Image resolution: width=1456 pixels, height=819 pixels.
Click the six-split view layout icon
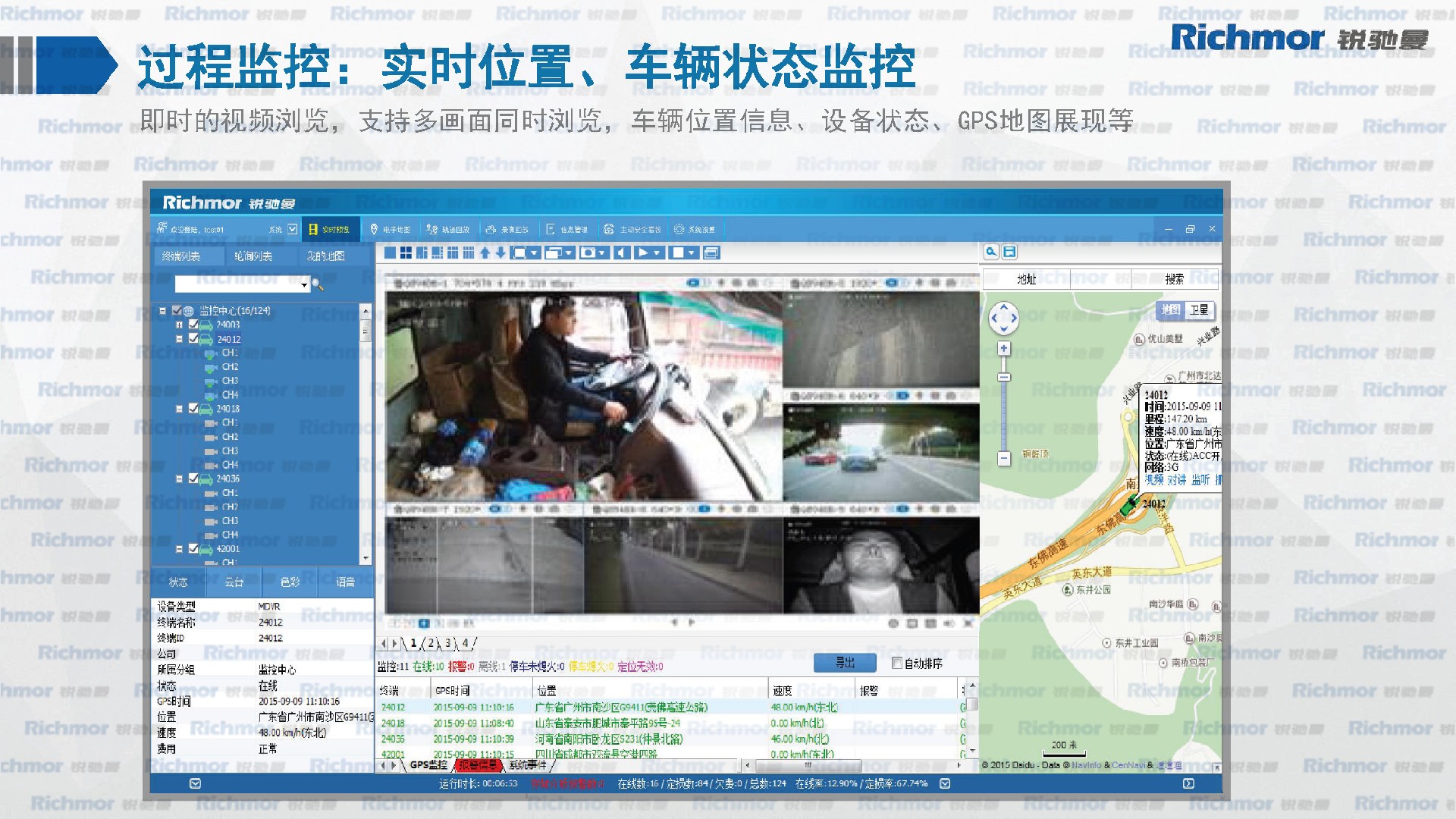pyautogui.click(x=422, y=253)
